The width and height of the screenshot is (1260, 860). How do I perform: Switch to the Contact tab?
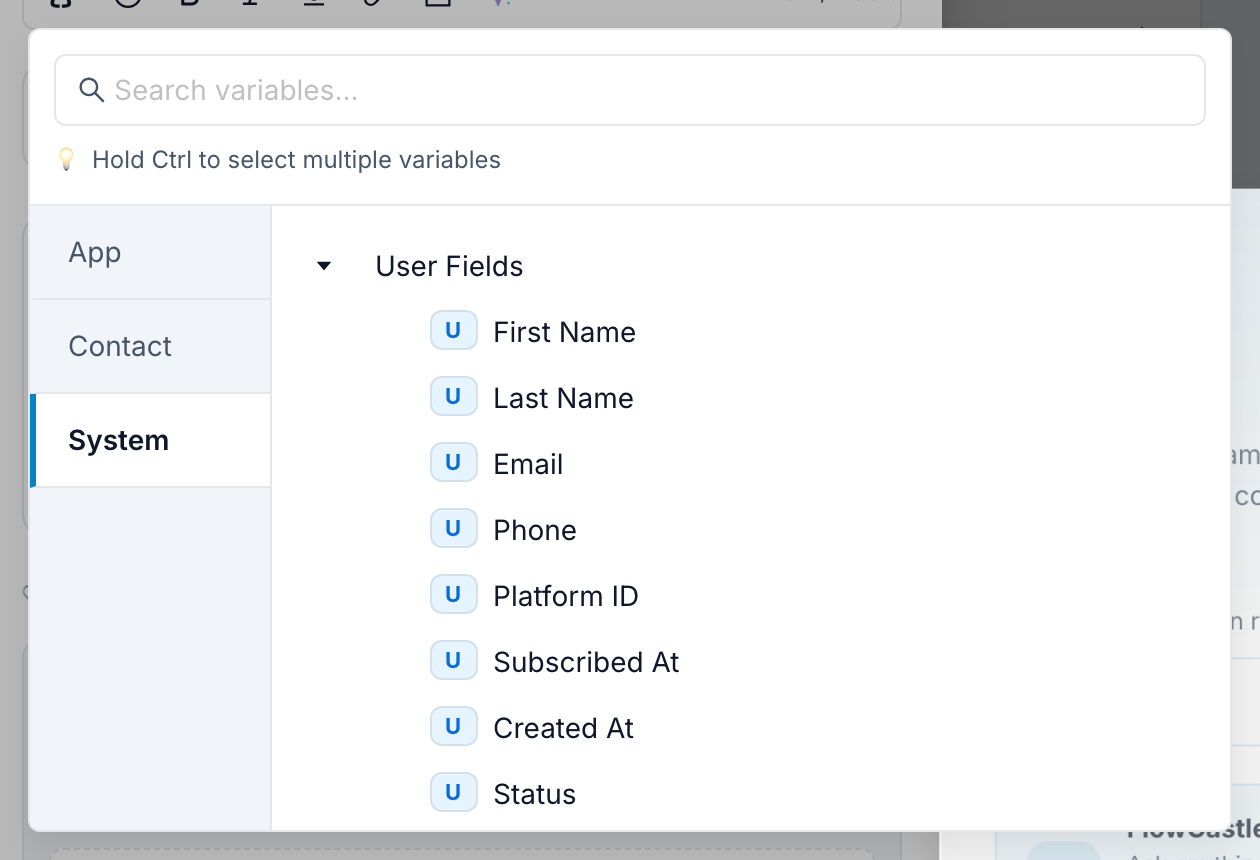click(x=151, y=346)
